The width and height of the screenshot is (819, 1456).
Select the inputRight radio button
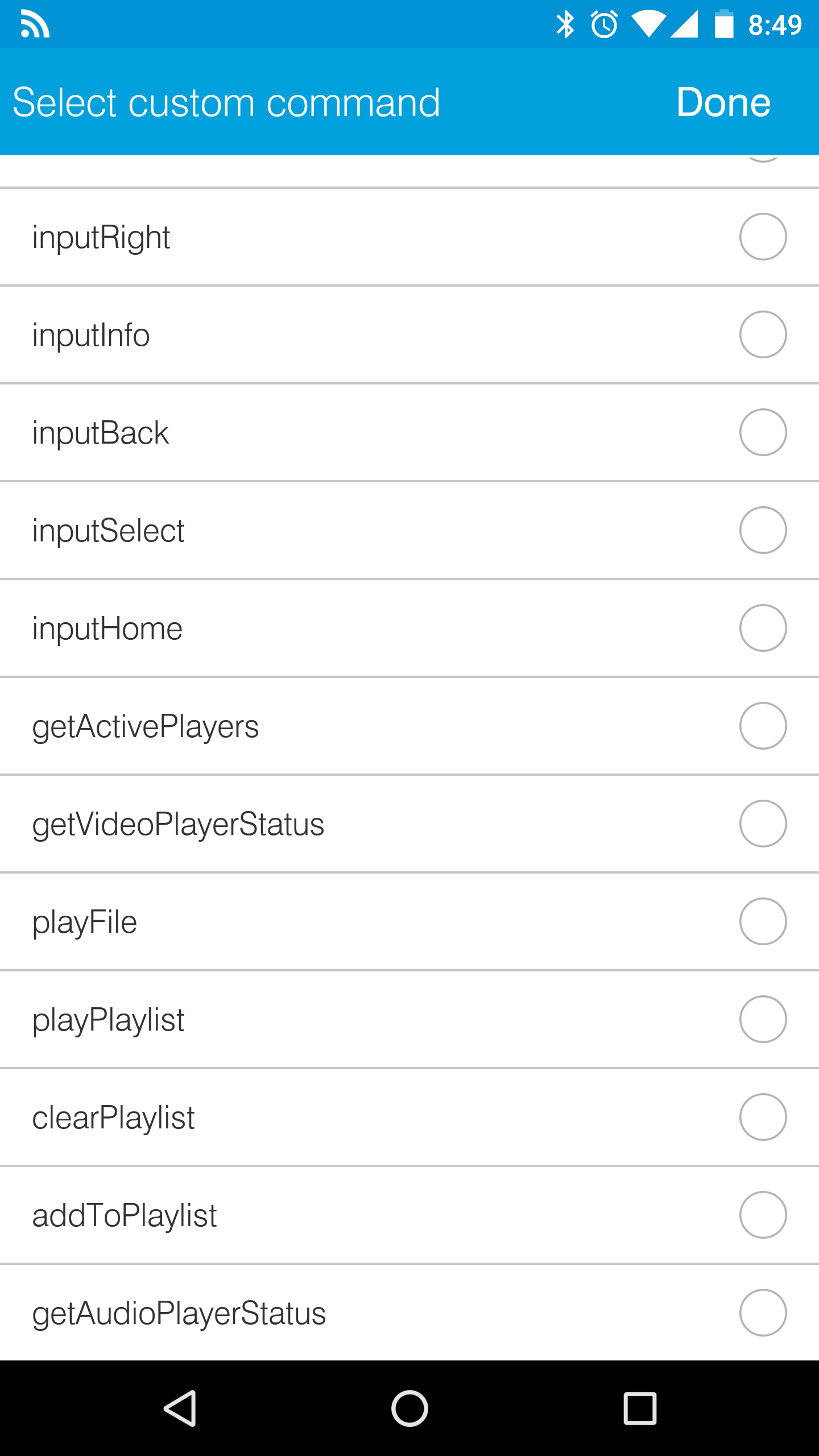(x=763, y=237)
